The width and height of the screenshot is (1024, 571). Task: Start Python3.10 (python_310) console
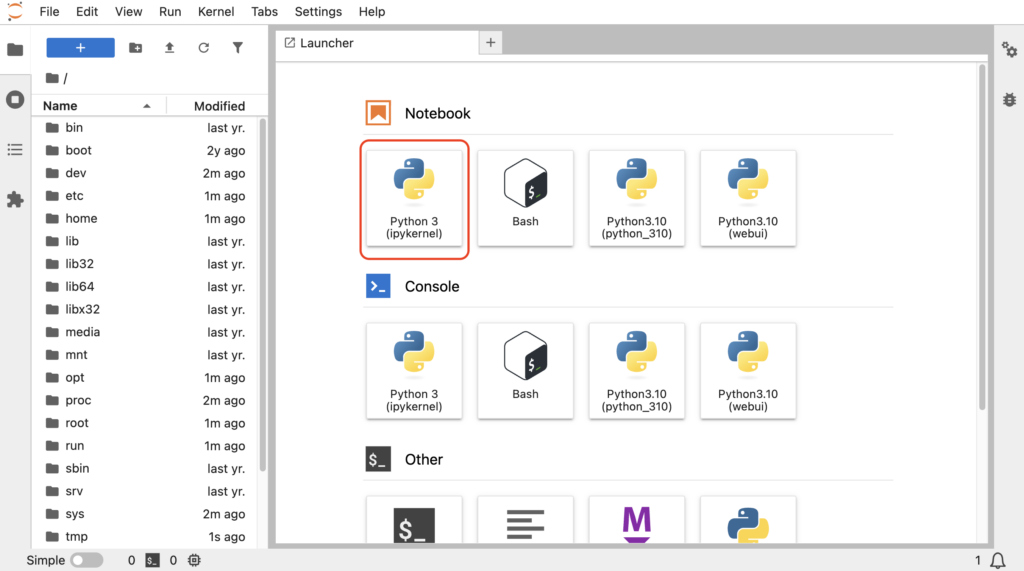click(x=637, y=371)
